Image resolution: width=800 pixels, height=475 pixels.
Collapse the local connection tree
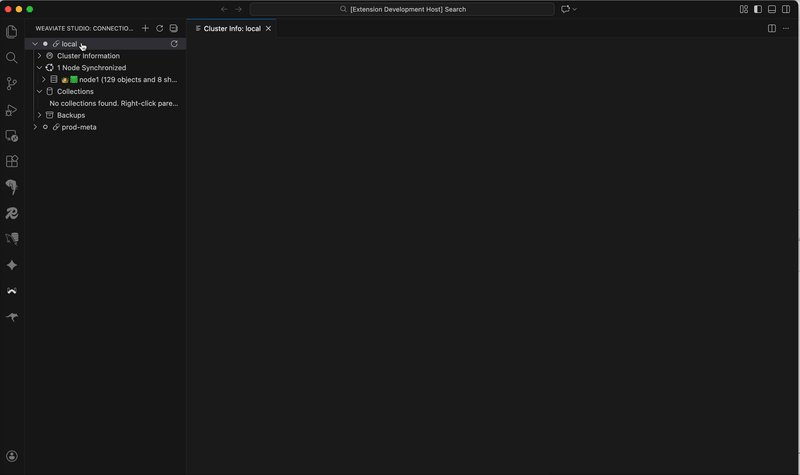pyautogui.click(x=35, y=44)
